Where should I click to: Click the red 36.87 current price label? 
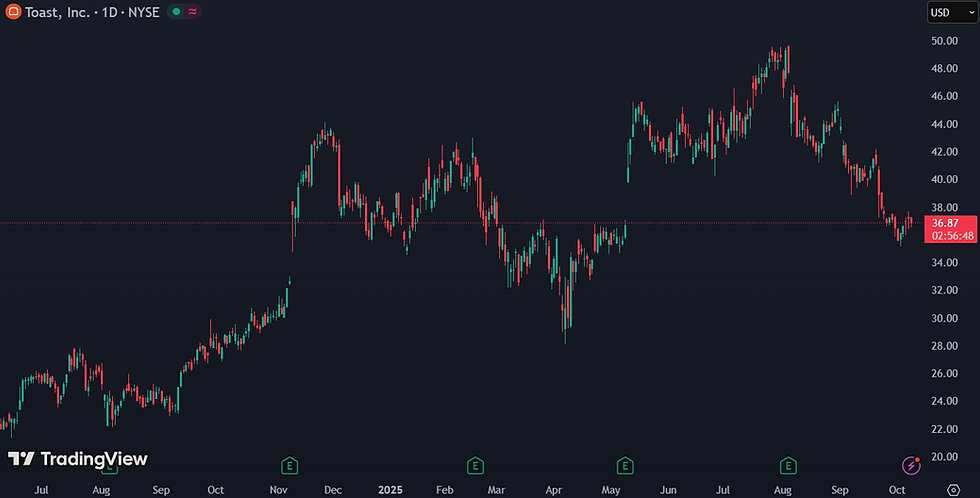[950, 229]
